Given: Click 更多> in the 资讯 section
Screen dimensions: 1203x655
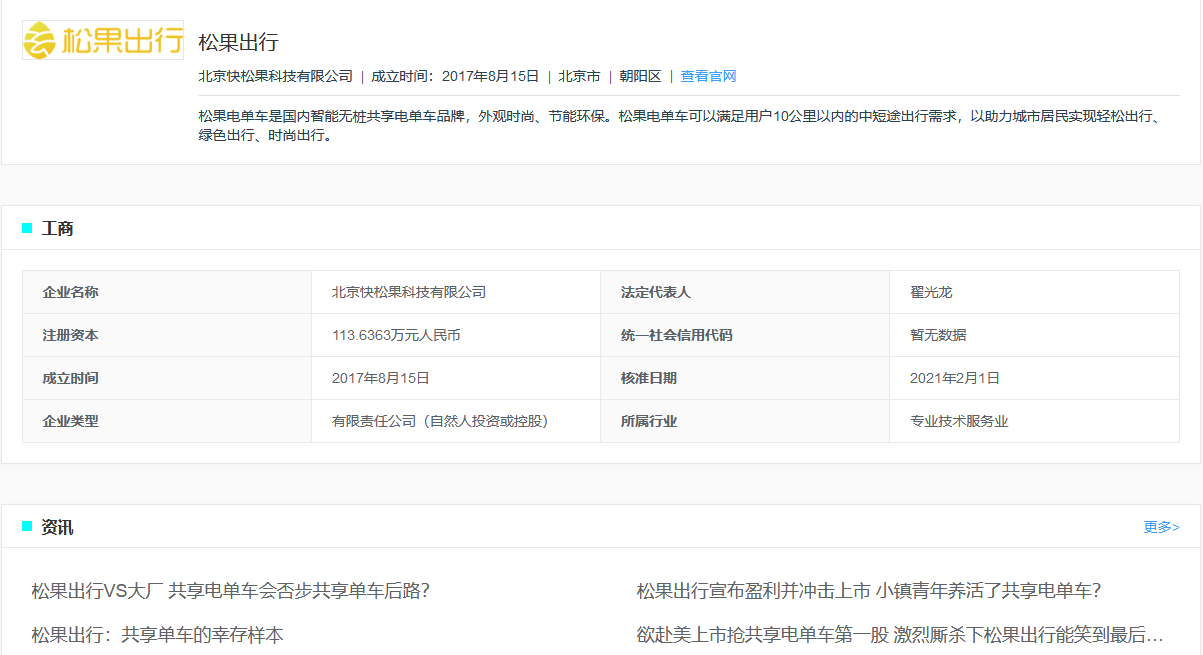Looking at the screenshot, I should pyautogui.click(x=1161, y=527).
